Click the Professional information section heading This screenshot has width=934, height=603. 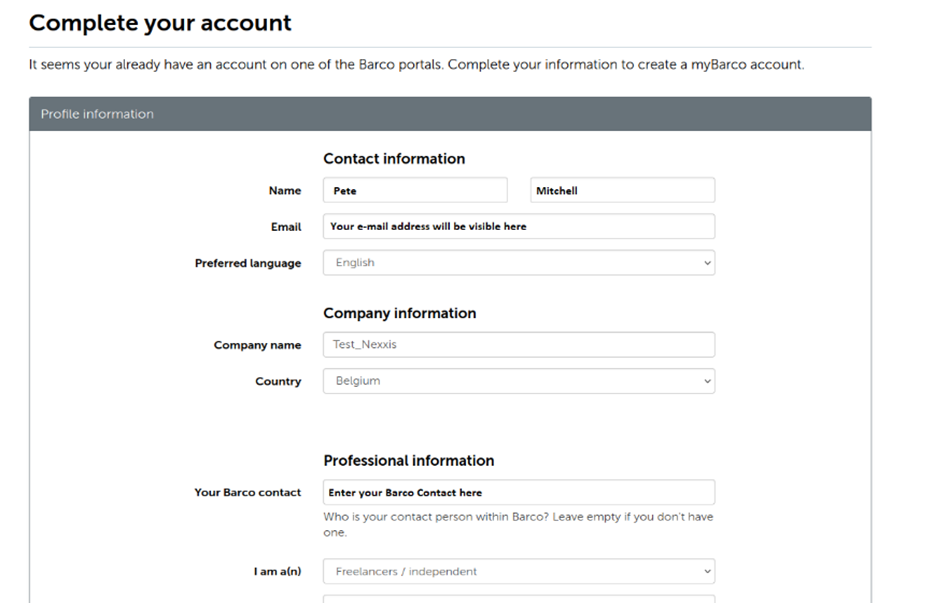(x=408, y=461)
